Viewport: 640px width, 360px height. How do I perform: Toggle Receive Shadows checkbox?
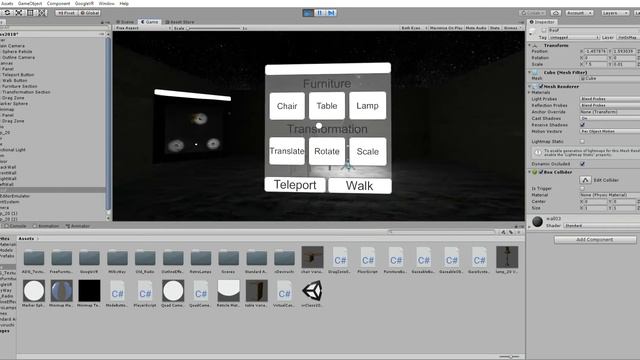(x=582, y=125)
